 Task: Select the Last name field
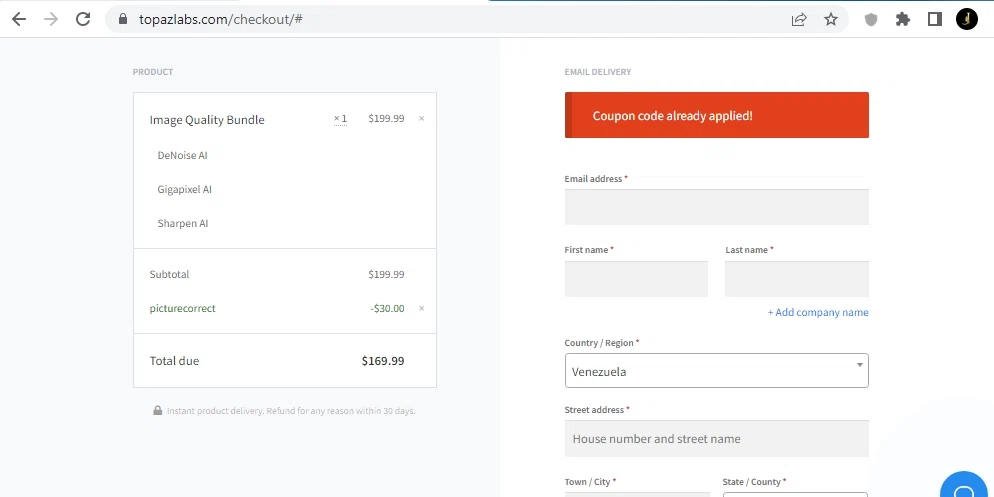click(x=796, y=279)
